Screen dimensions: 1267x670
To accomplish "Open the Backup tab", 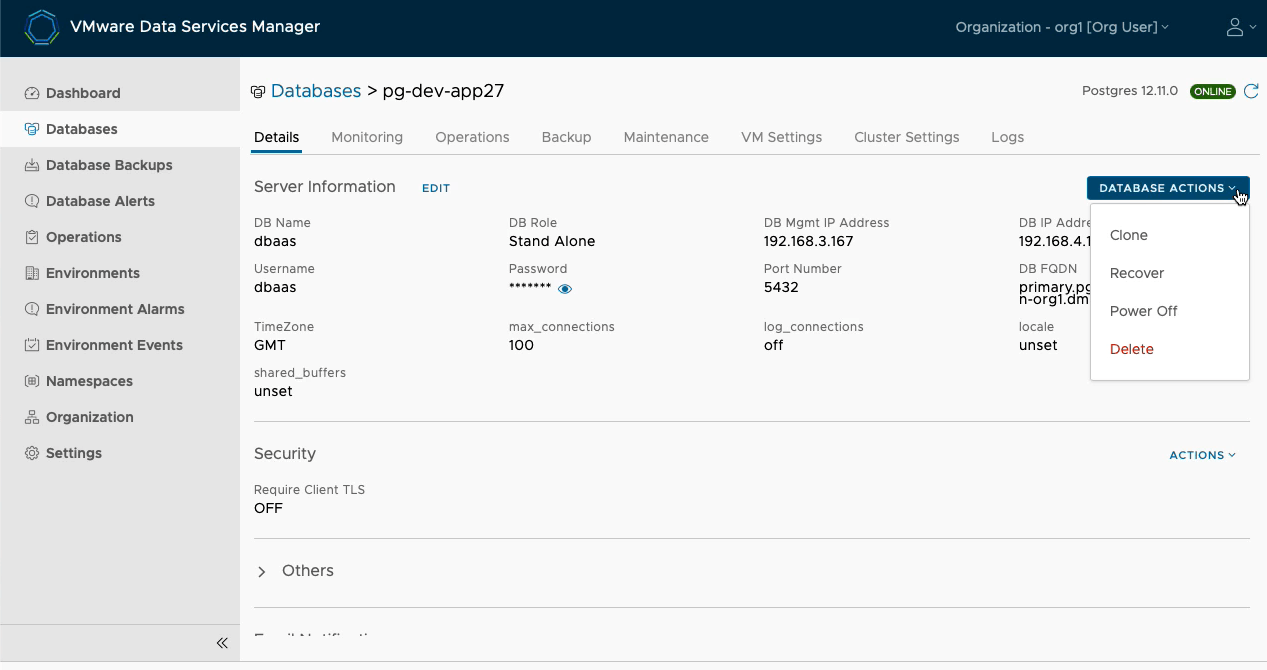I will [x=566, y=137].
